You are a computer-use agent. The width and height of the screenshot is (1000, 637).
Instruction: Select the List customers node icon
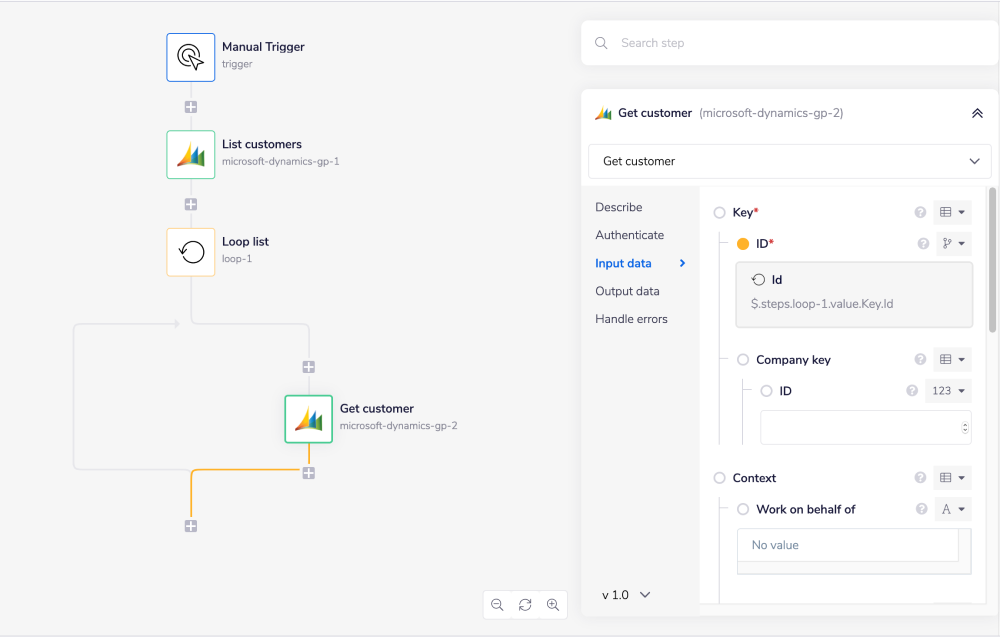[x=190, y=154]
